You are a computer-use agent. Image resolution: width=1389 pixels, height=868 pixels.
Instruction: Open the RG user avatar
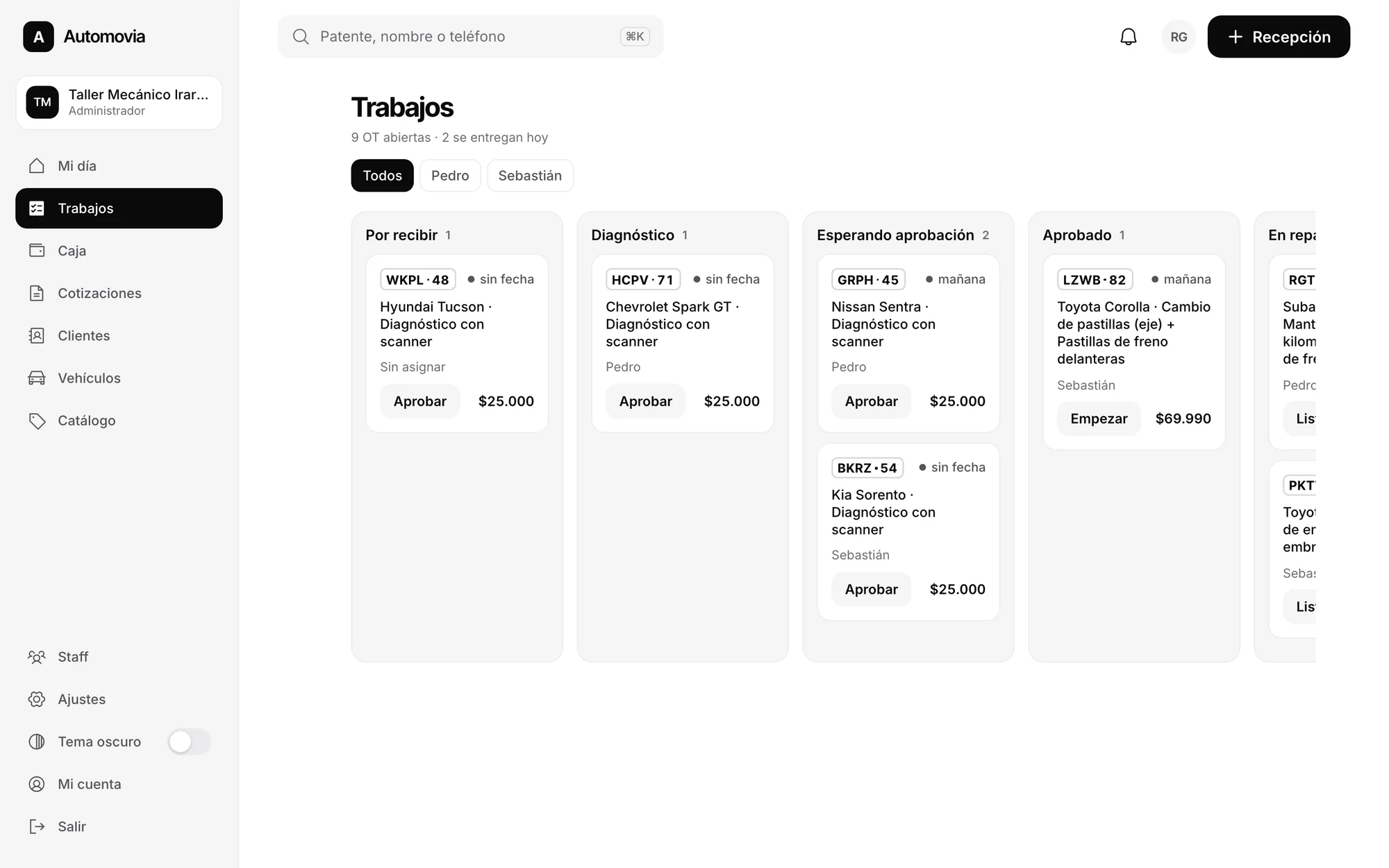coord(1179,37)
